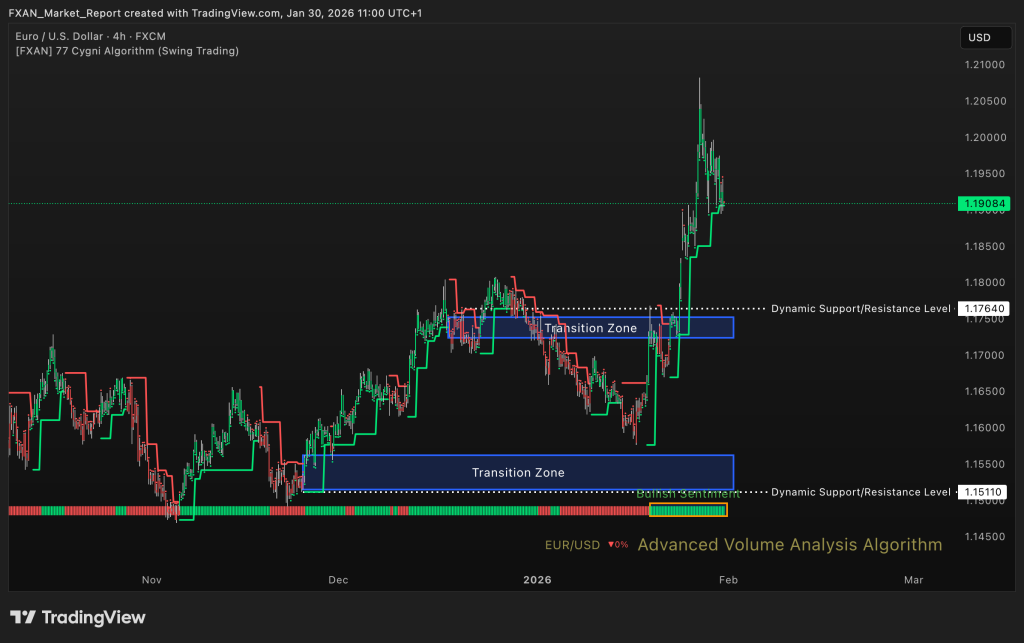Select the lower Transition Zone rectangle

(518, 472)
